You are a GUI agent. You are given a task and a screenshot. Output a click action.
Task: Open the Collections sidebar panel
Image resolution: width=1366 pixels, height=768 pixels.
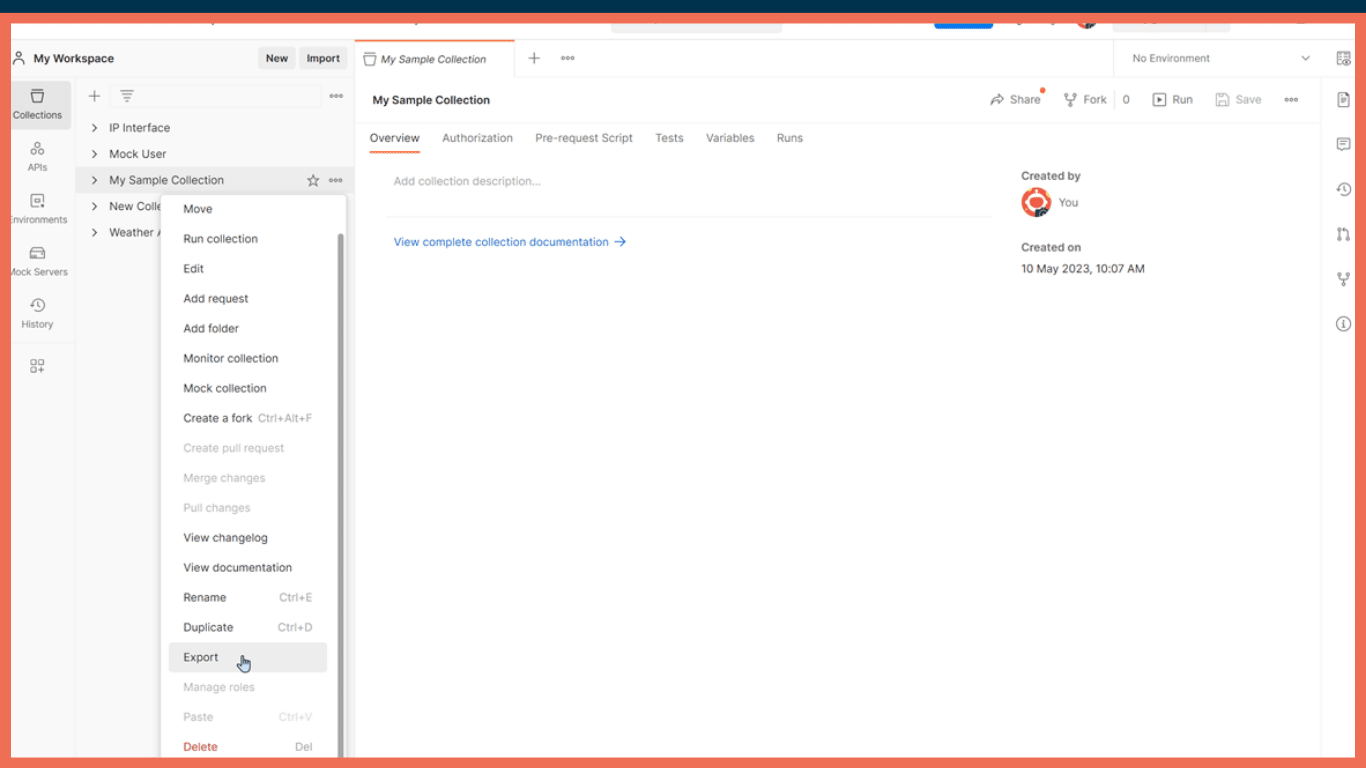click(37, 104)
